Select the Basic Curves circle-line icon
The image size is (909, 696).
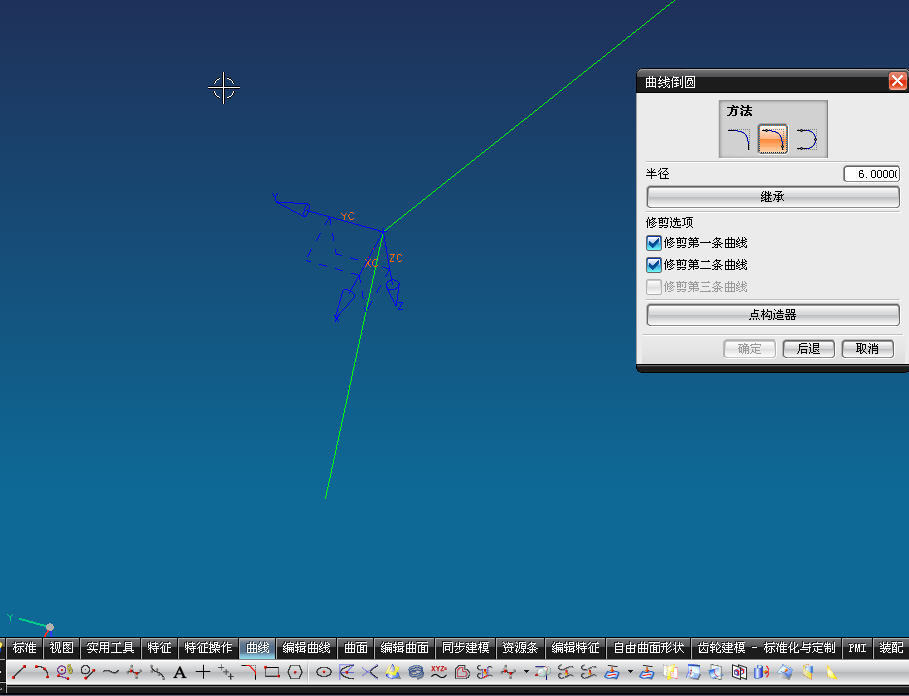[x=88, y=672]
